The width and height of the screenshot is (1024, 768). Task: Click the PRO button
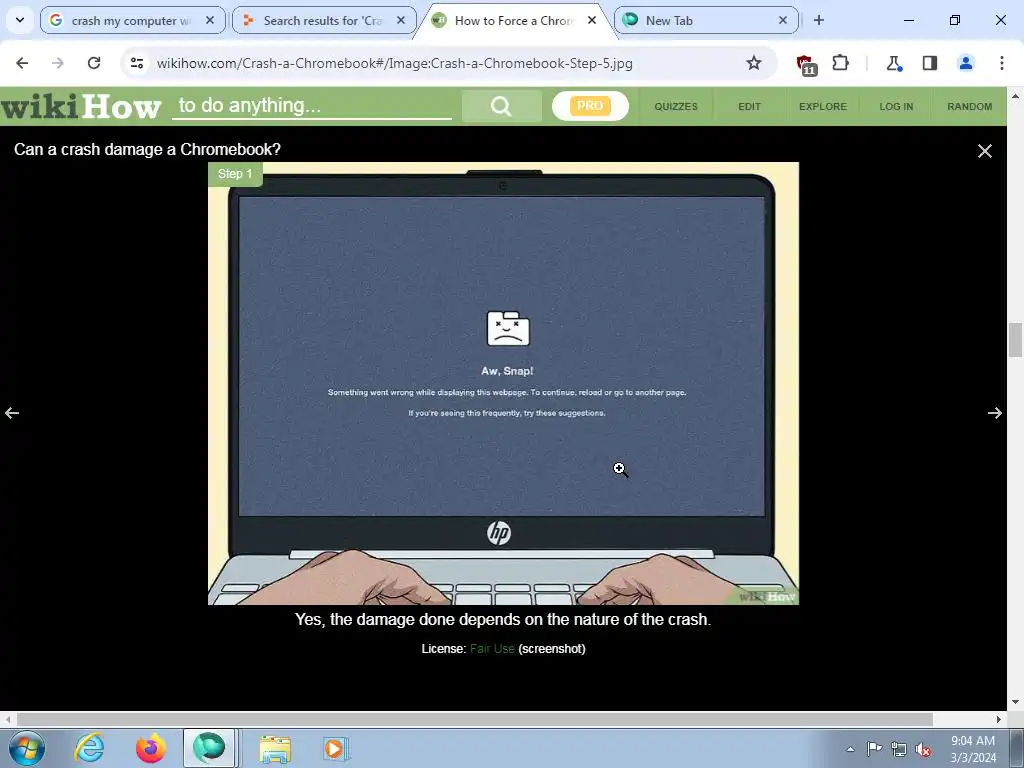click(x=590, y=106)
